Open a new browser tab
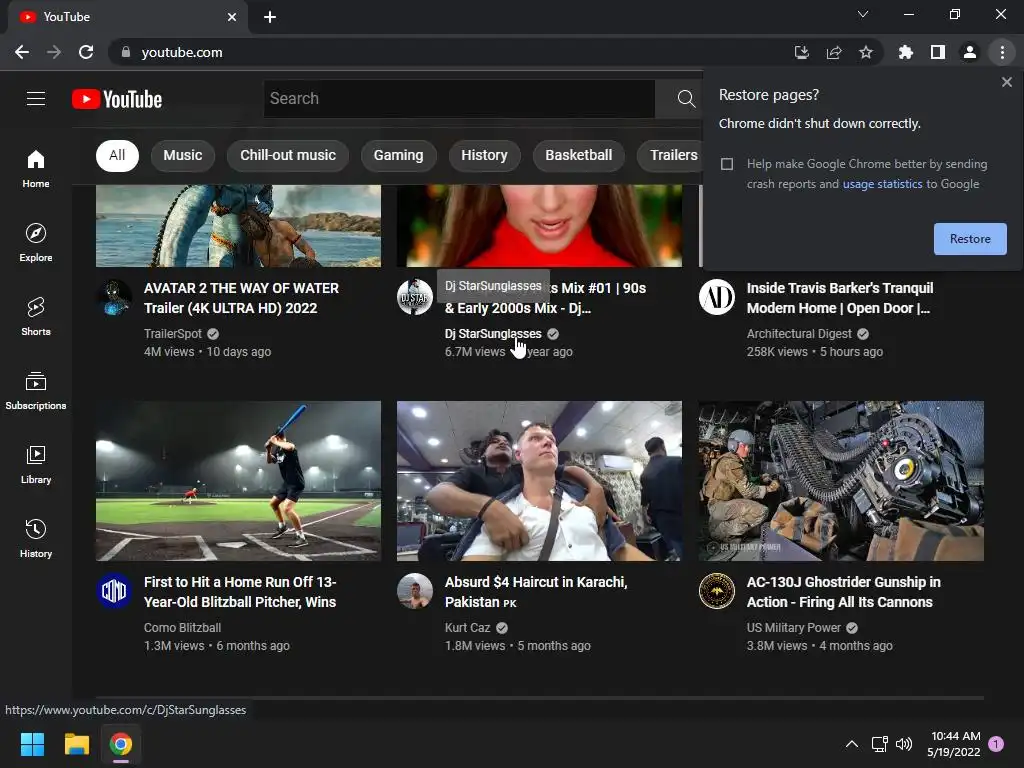Screen dimensions: 1024x768 pos(270,17)
